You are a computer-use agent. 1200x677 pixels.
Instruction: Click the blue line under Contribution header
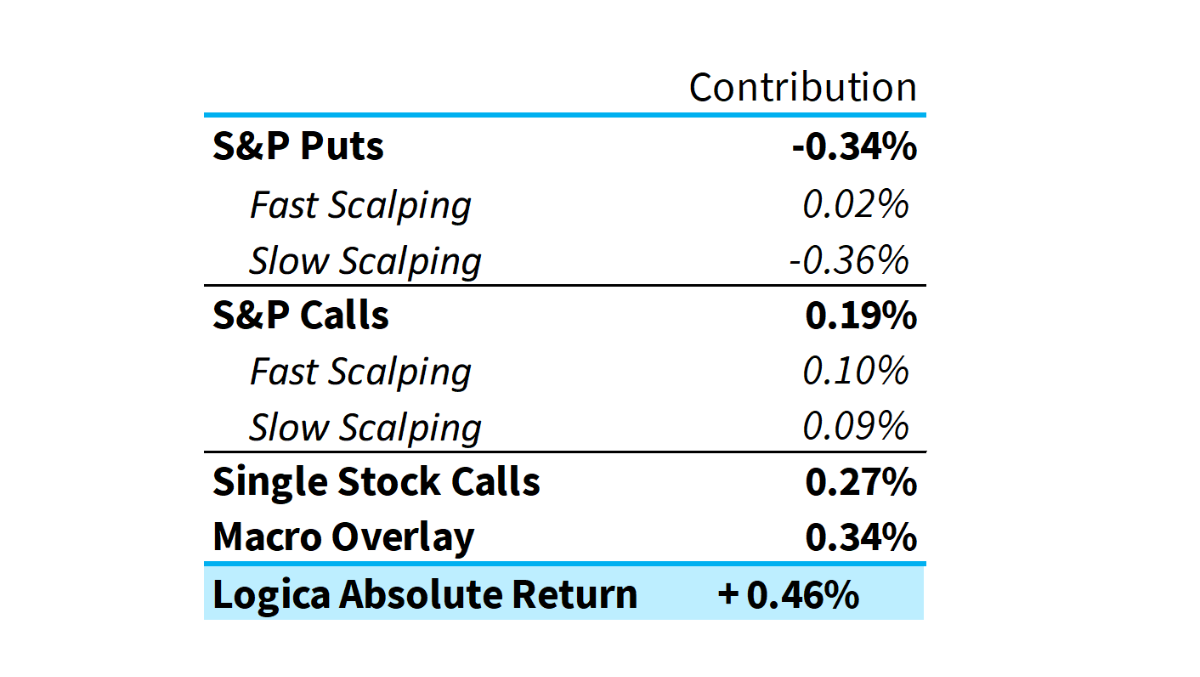click(564, 115)
